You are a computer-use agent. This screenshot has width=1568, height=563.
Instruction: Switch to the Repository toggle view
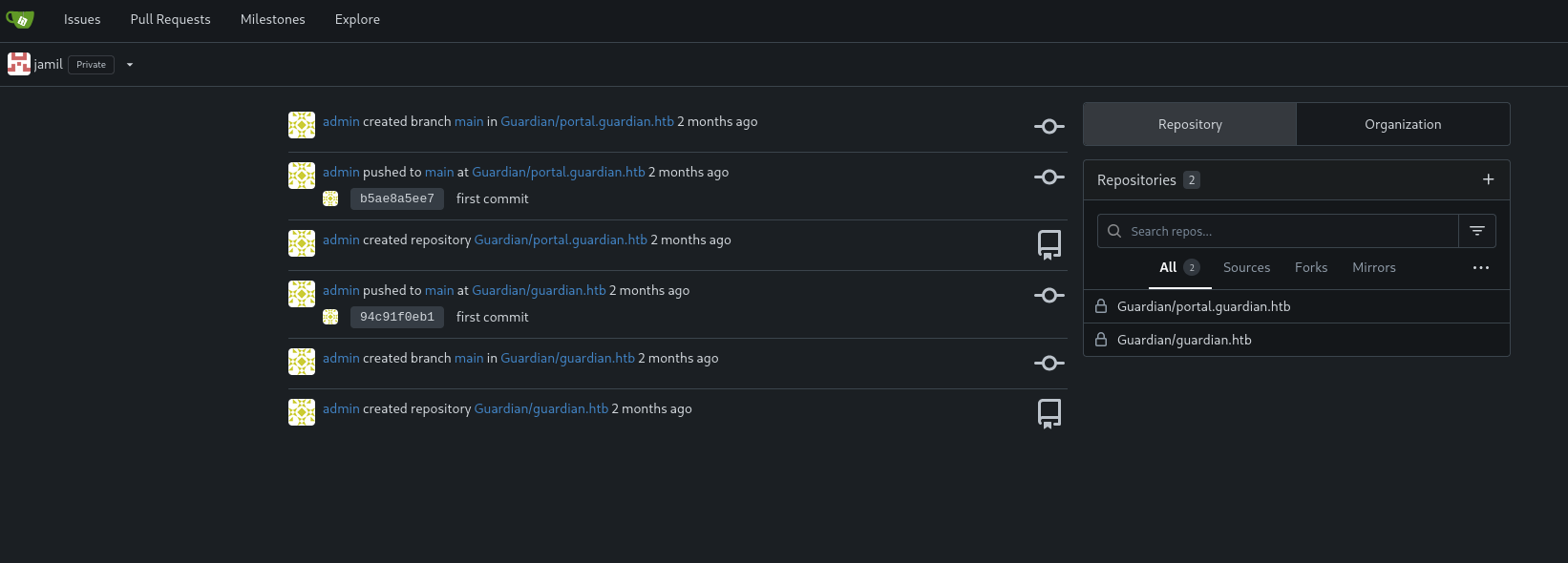pyautogui.click(x=1190, y=124)
